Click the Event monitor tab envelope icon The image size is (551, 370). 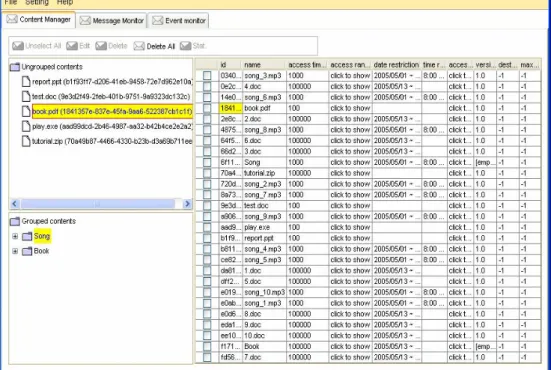(157, 20)
